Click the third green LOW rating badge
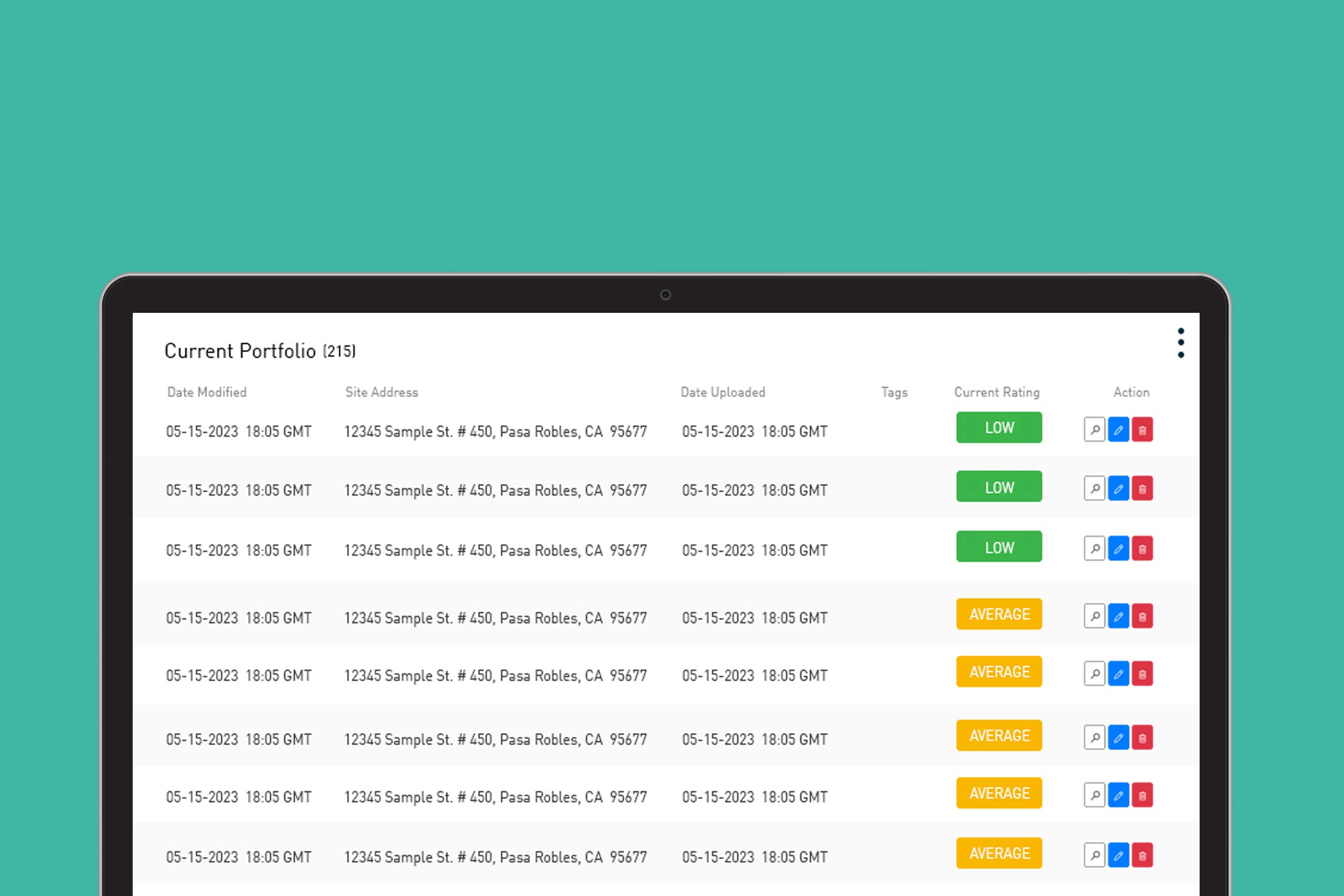1344x896 pixels. (999, 546)
